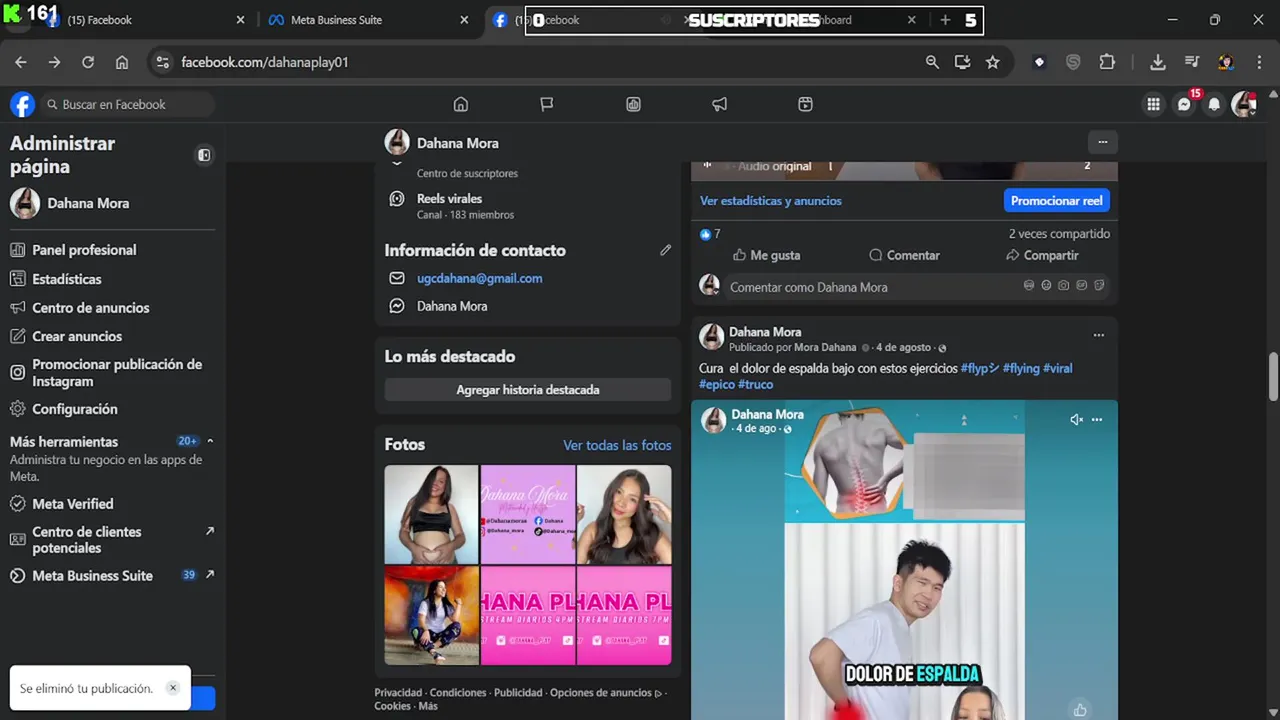Collapse Más herramientas section
This screenshot has width=1280, height=720.
tap(209, 441)
